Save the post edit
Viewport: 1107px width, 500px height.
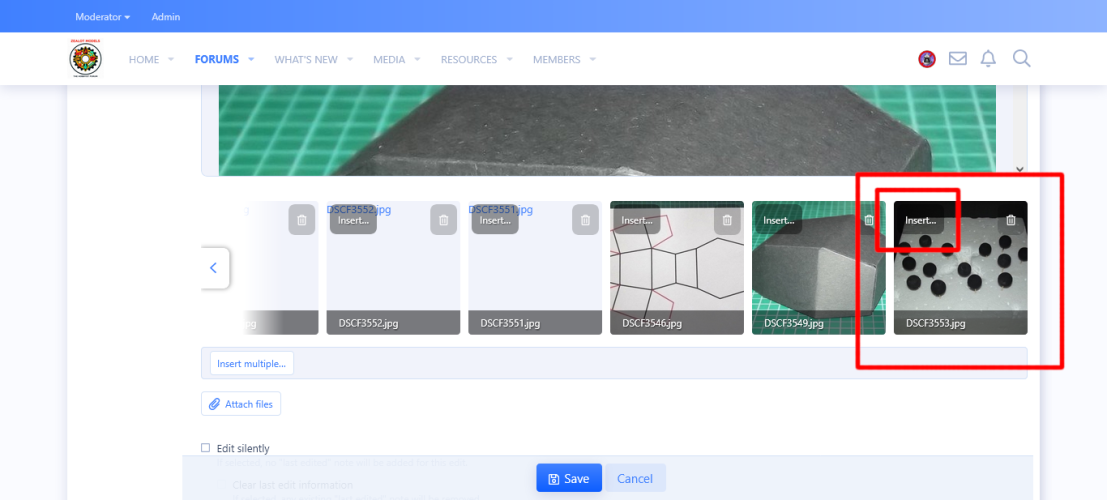pyautogui.click(x=569, y=478)
